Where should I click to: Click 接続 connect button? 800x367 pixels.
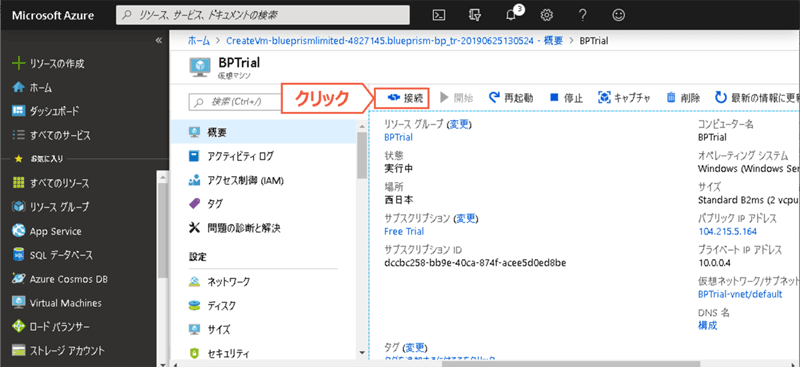(401, 98)
